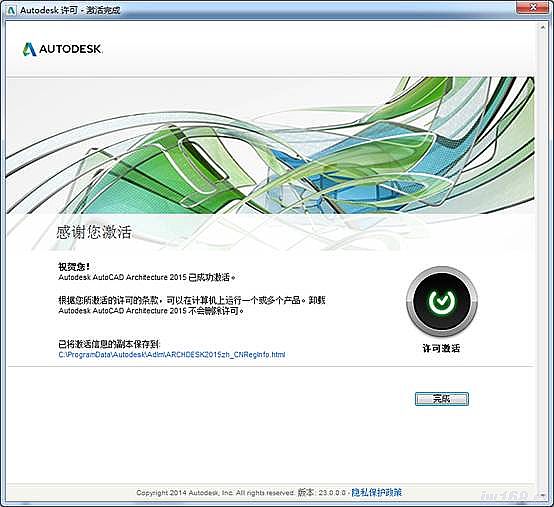Click the scrollbar down arrow
Viewport: 554px width, 507px height.
[542, 496]
